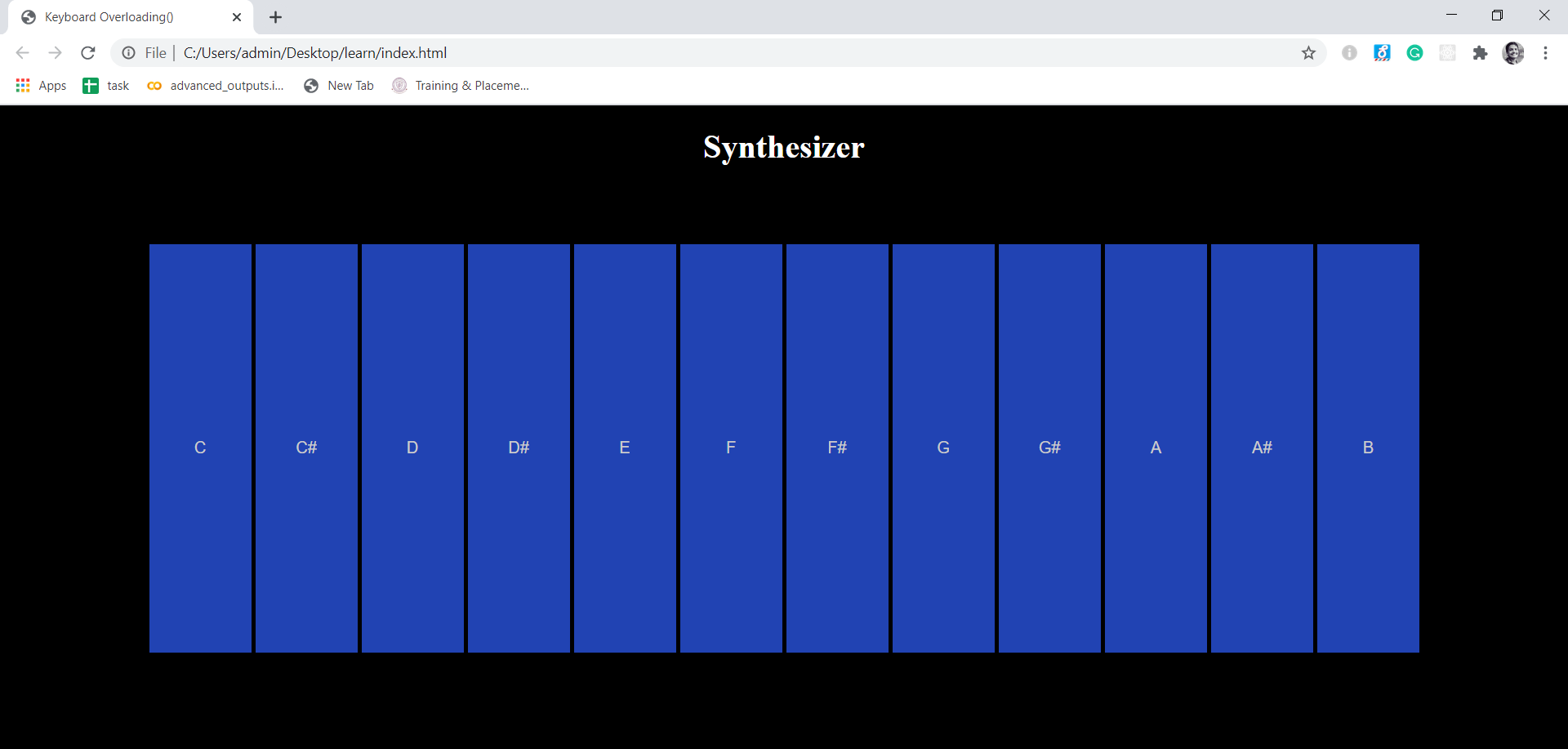Open the Extensions puzzle piece icon
Image resolution: width=1568 pixels, height=749 pixels.
[x=1481, y=52]
